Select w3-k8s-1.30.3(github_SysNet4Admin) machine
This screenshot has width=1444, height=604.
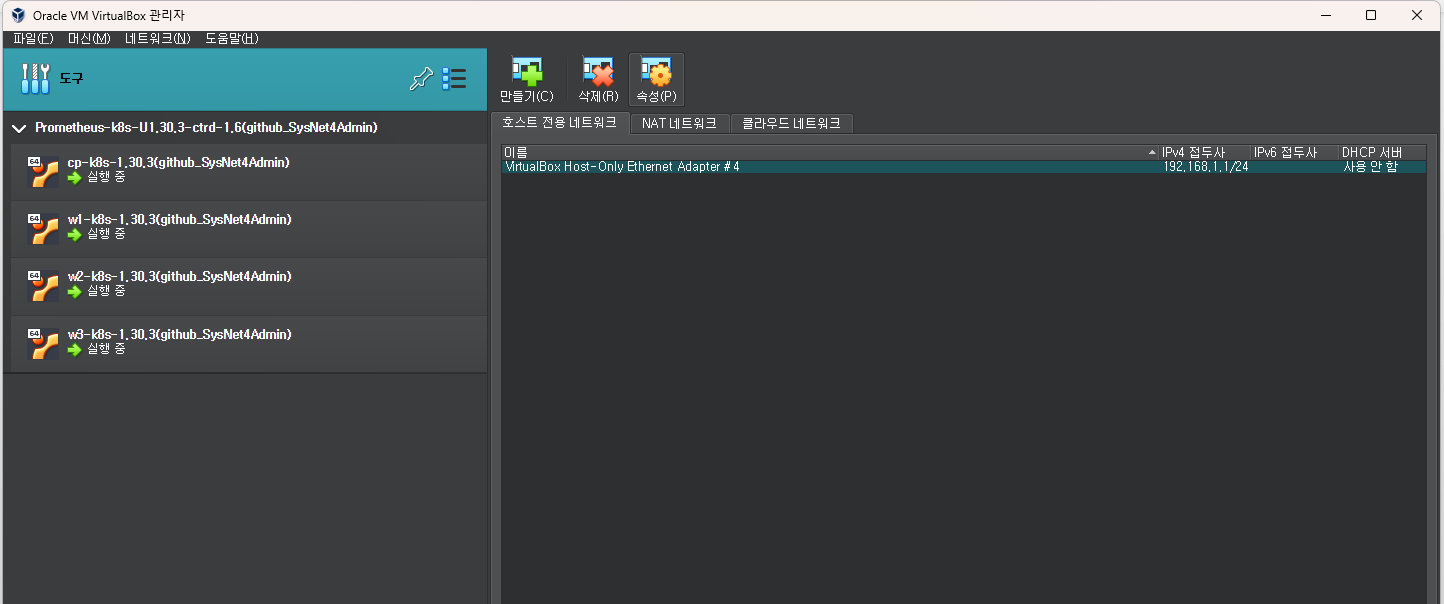tap(179, 334)
